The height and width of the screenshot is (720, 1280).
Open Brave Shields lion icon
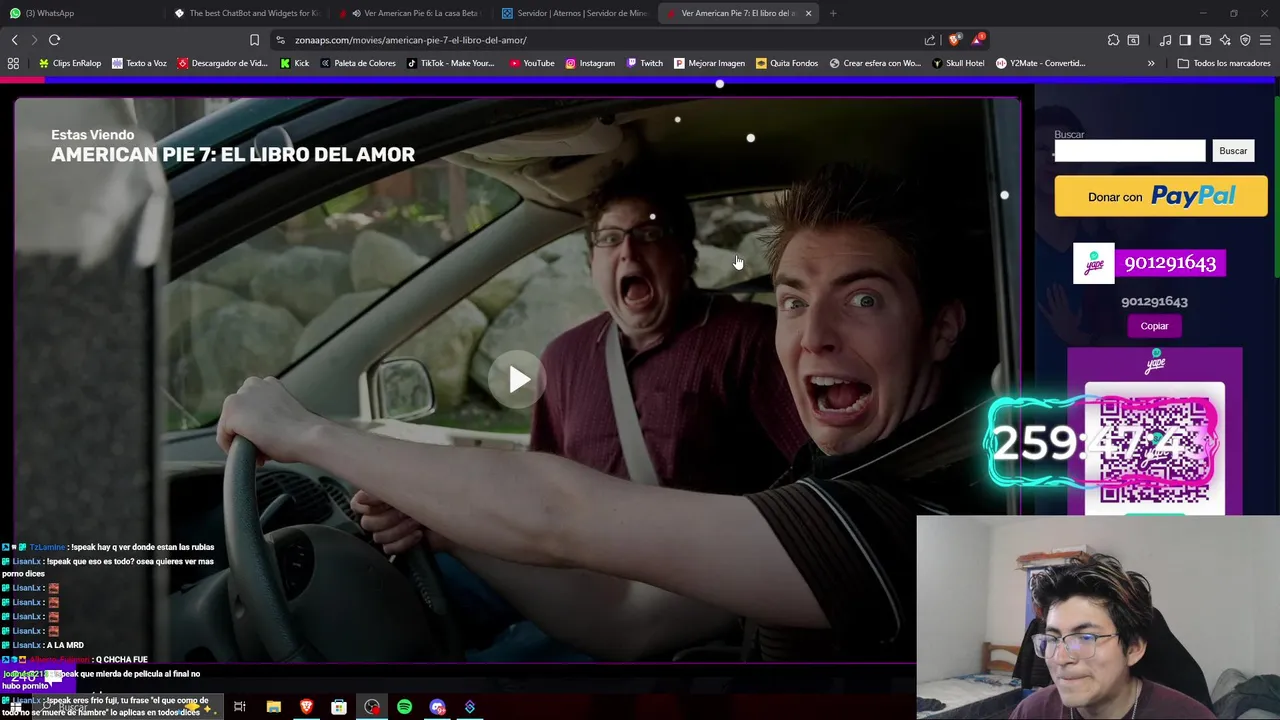(955, 40)
